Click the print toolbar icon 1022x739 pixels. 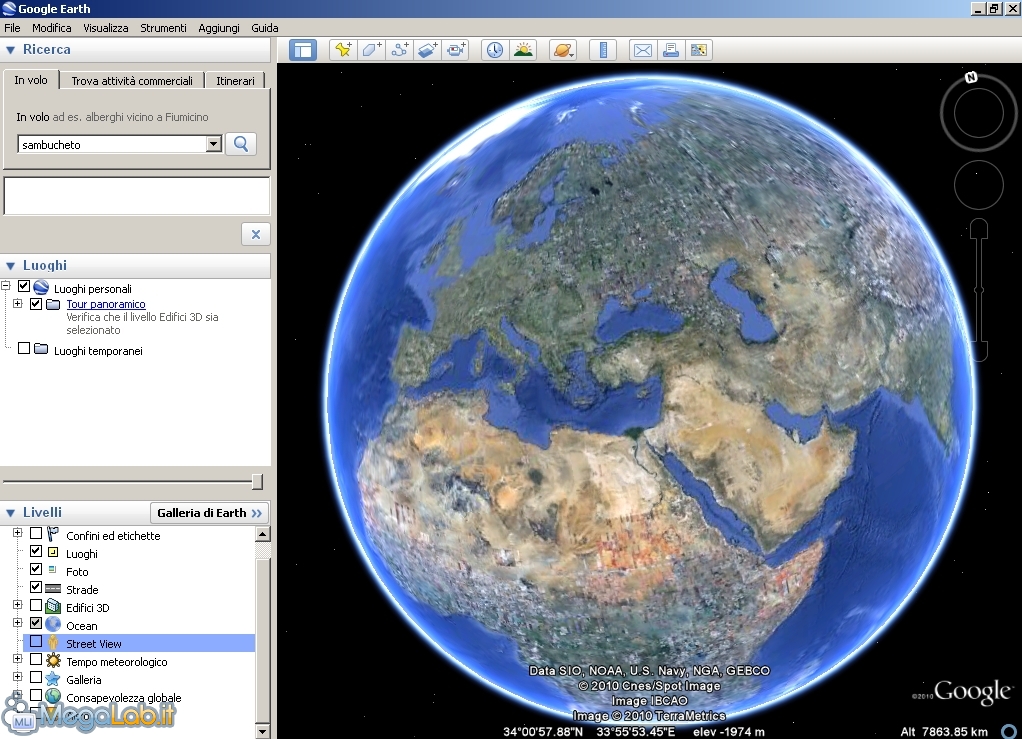[x=671, y=50]
